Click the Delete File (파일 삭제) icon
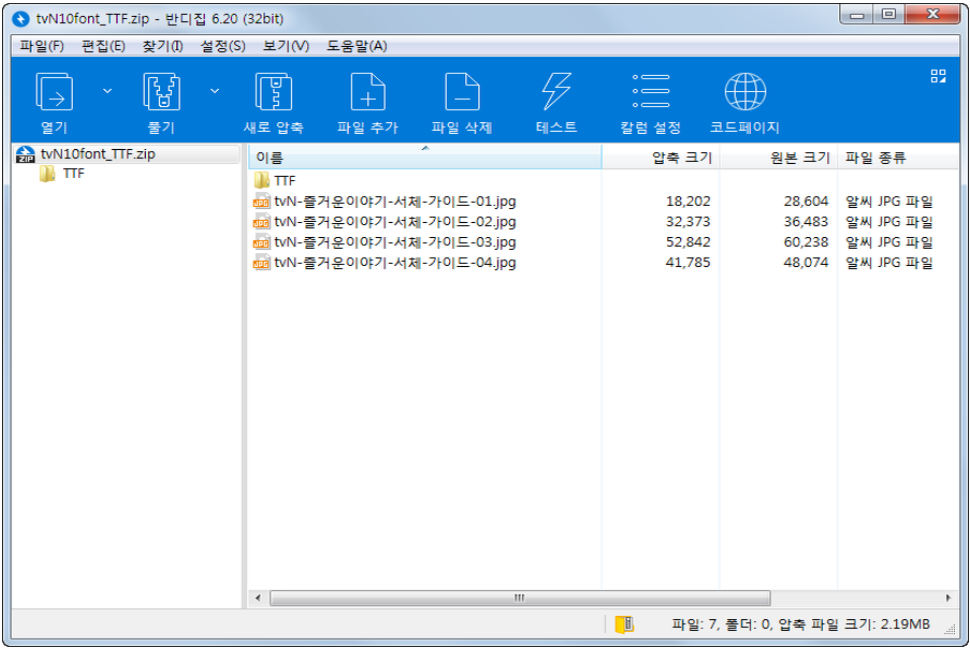This screenshot has width=970, height=650. point(462,92)
